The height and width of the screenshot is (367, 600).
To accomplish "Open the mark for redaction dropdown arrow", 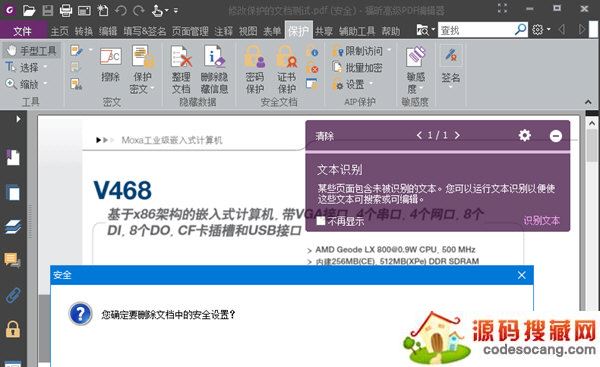I will 90,50.
